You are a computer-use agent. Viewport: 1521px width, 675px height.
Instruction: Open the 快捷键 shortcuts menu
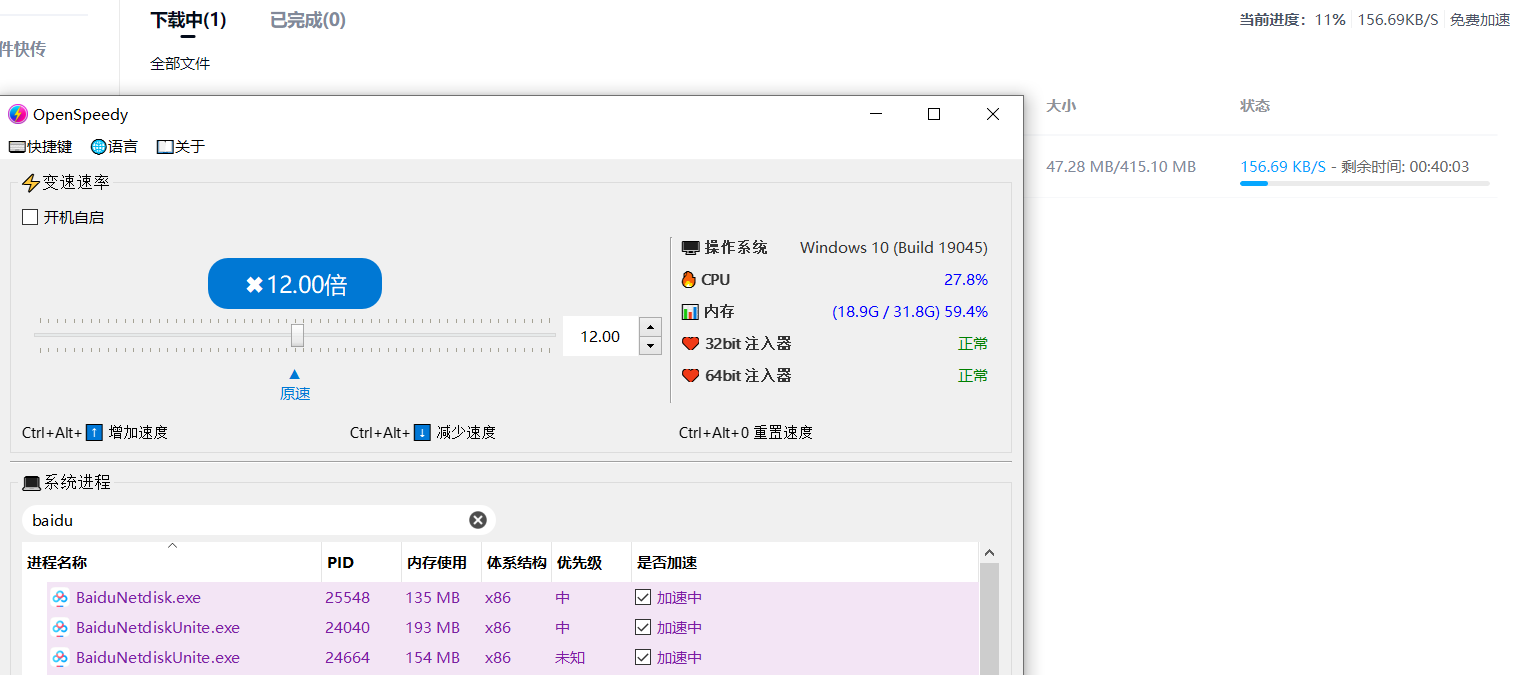(x=41, y=147)
